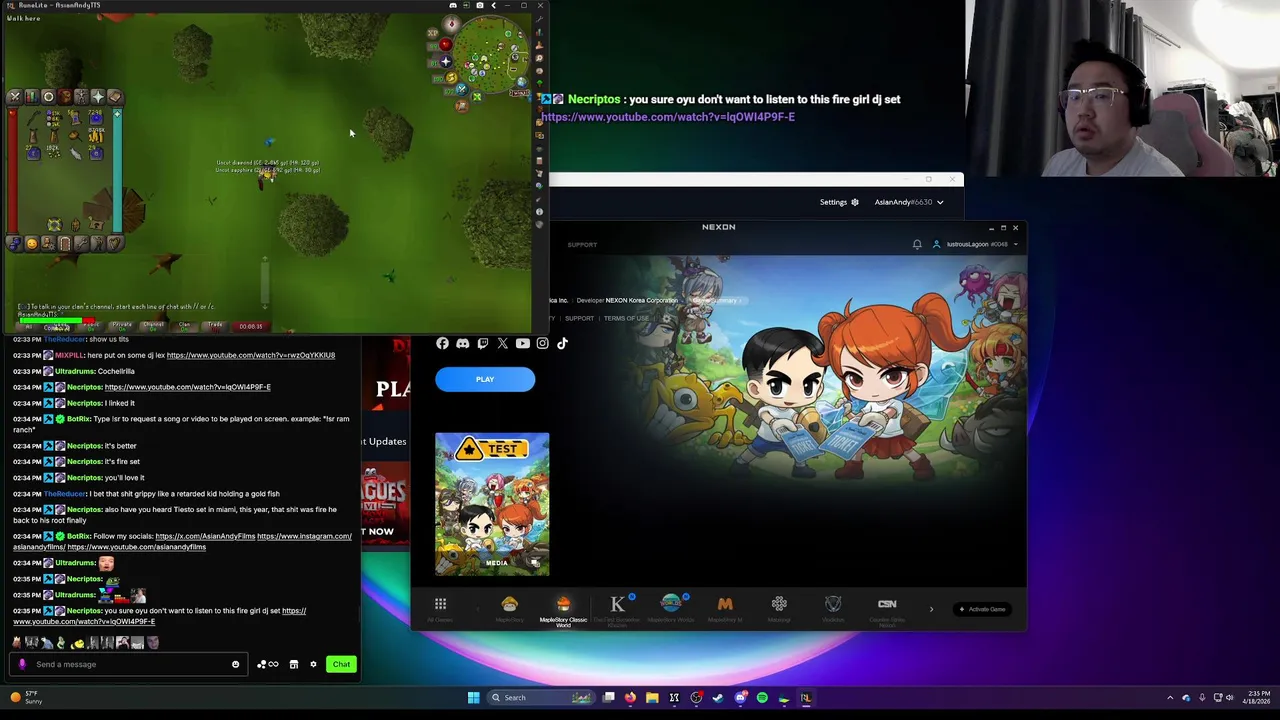Open the Inventory backpack tab in RuneLite
1280x720 pixels.
point(65,97)
